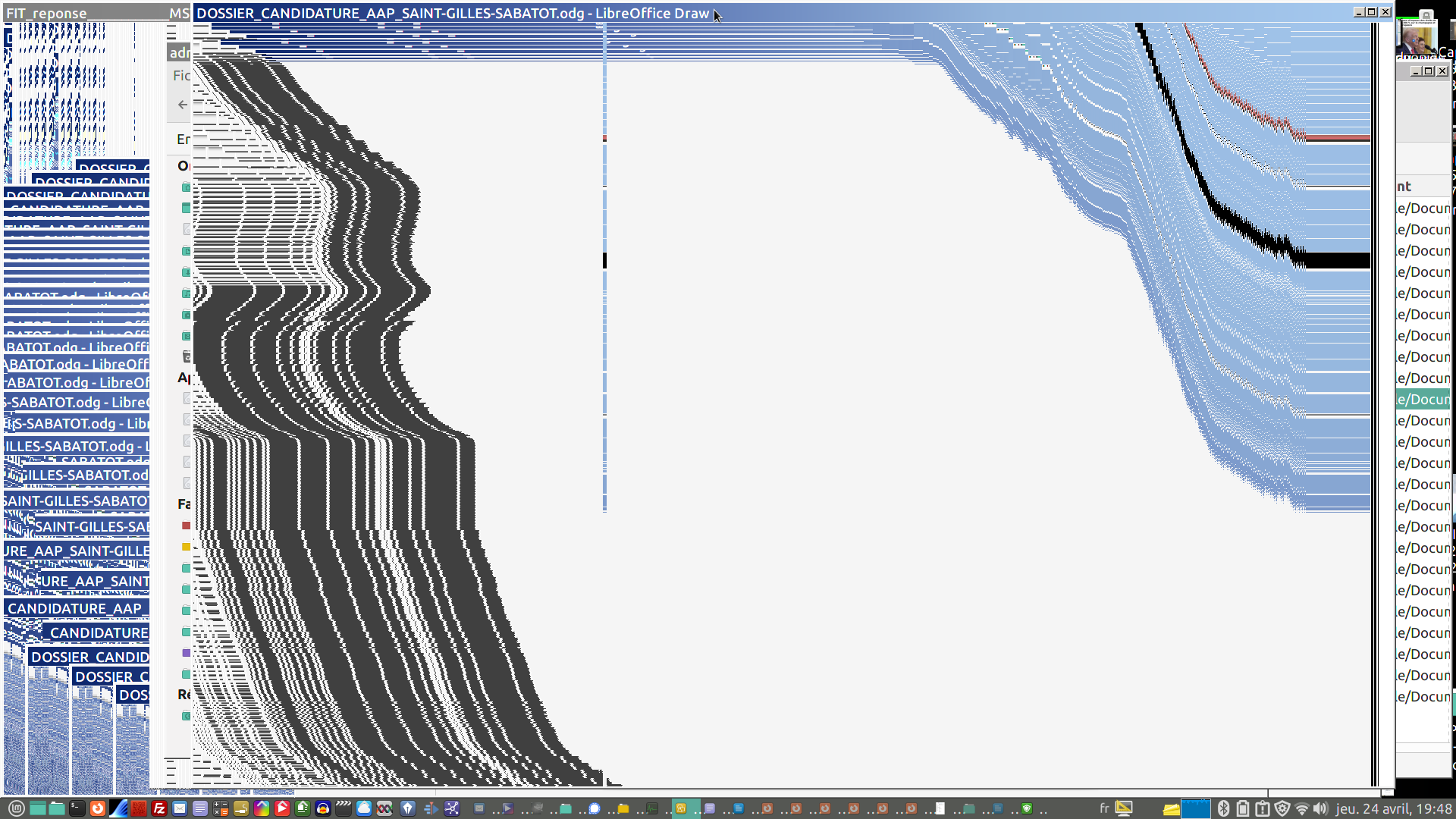
Task: Open the Linux Mint menu button
Action: [x=17, y=808]
